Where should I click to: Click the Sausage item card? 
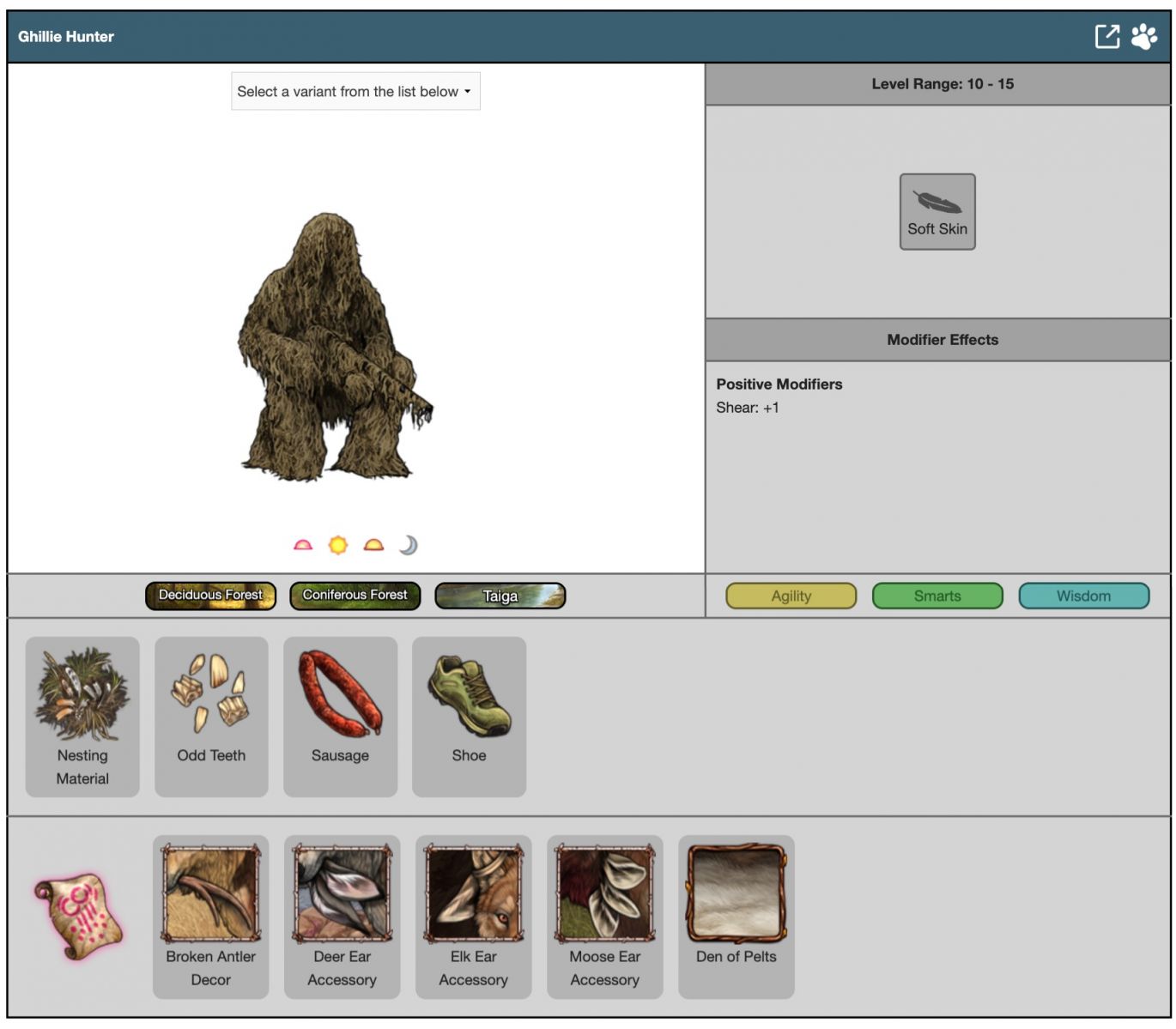point(340,717)
